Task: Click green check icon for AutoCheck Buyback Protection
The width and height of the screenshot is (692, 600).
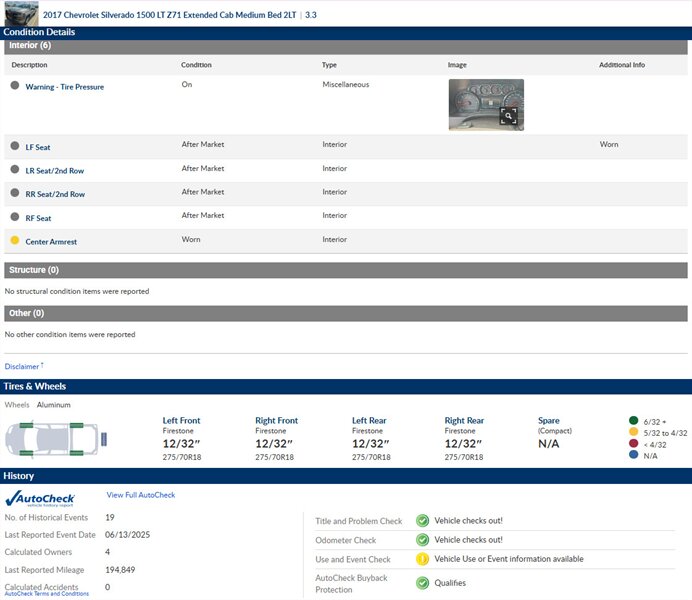Action: coord(422,583)
